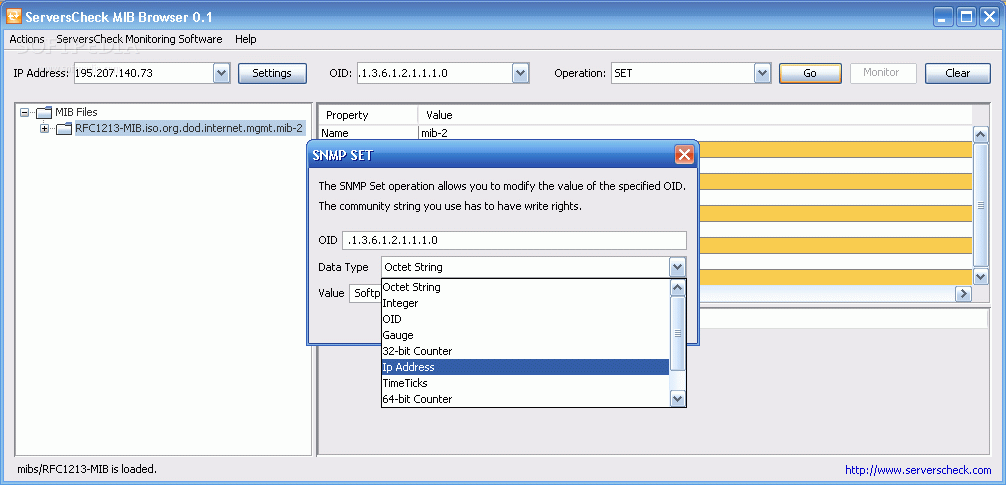Toggle the Data Type dropdown arrow
The height and width of the screenshot is (485, 1006).
pyautogui.click(x=678, y=267)
